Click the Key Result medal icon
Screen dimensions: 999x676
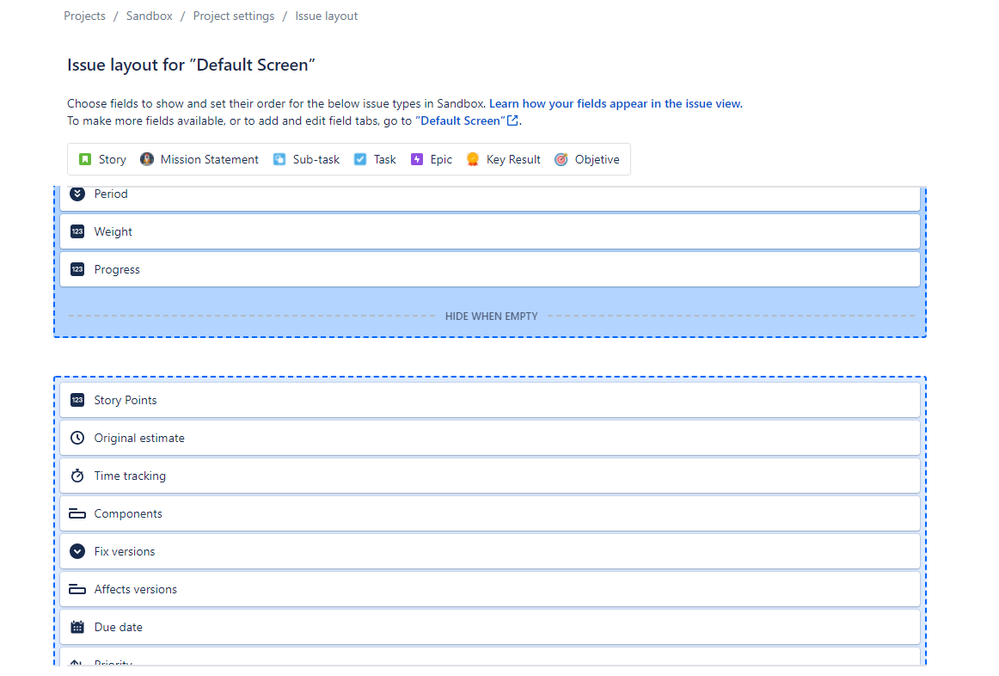pyautogui.click(x=473, y=159)
